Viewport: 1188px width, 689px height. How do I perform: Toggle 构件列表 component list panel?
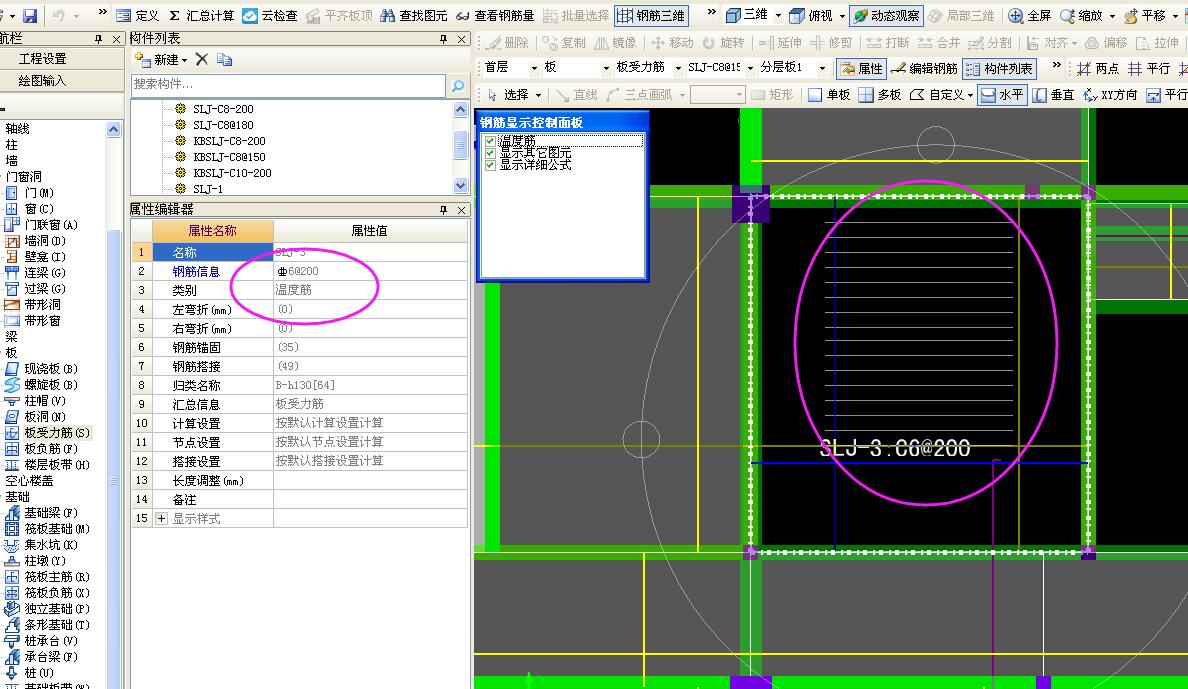999,68
